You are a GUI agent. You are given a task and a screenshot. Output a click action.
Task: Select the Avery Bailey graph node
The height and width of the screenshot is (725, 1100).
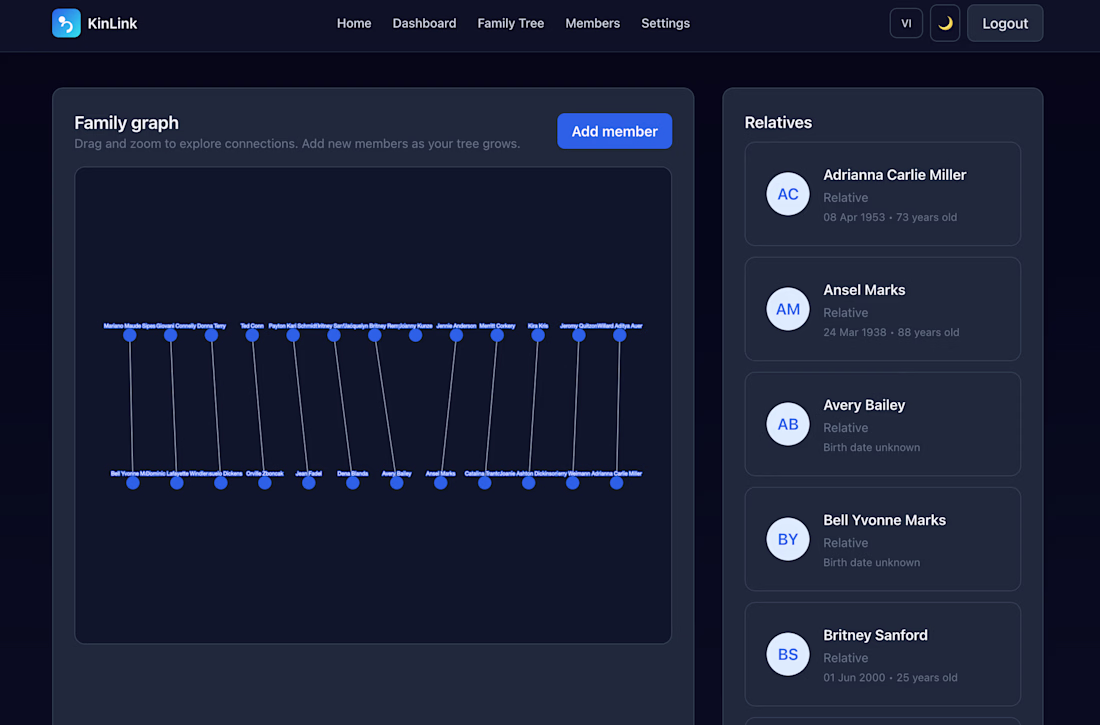[396, 483]
